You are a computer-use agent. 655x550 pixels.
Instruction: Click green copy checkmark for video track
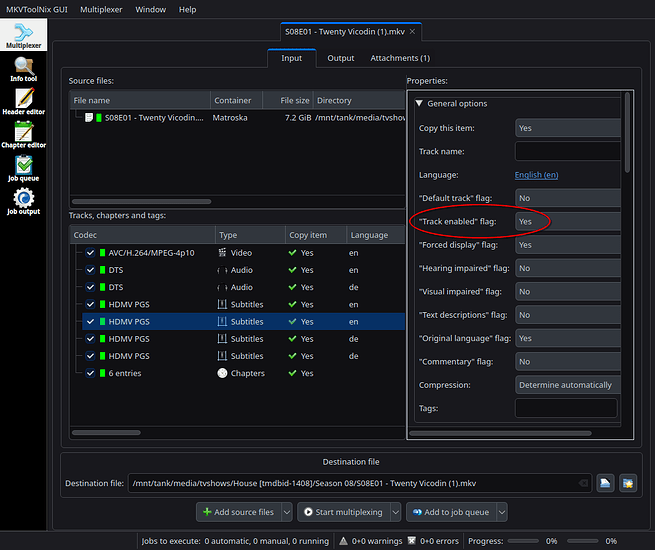click(x=292, y=253)
